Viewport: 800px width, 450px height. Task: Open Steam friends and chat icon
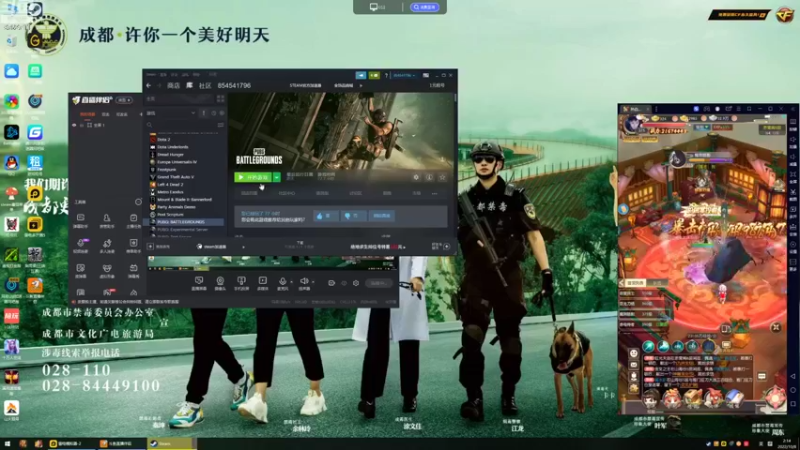[447, 246]
